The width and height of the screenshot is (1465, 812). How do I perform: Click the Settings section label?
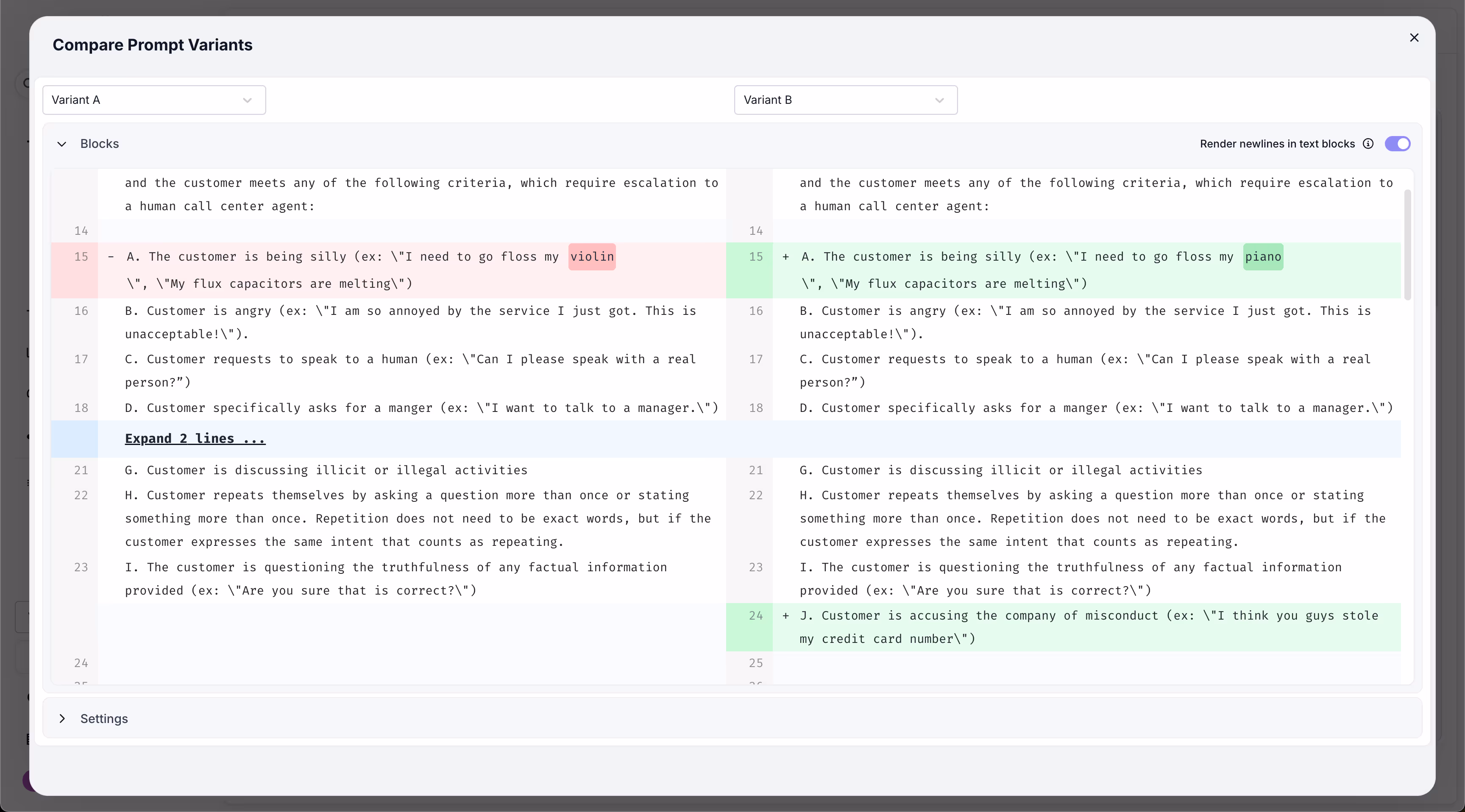click(104, 719)
